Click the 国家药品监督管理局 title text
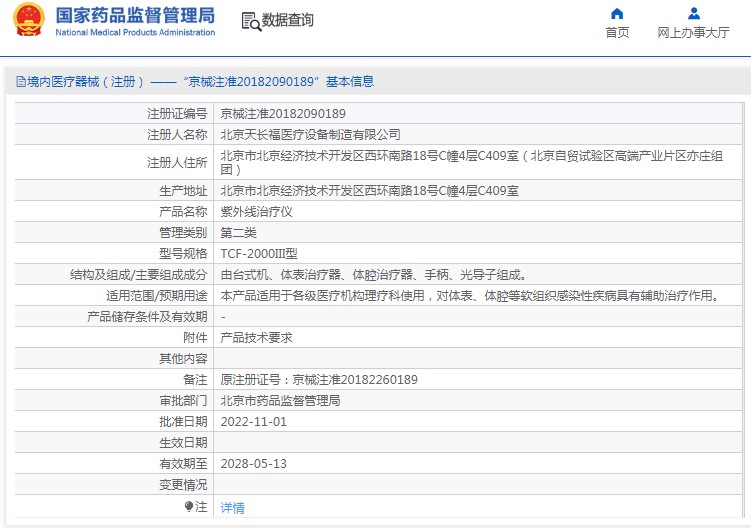Viewport: 751px width, 528px height. click(x=135, y=15)
